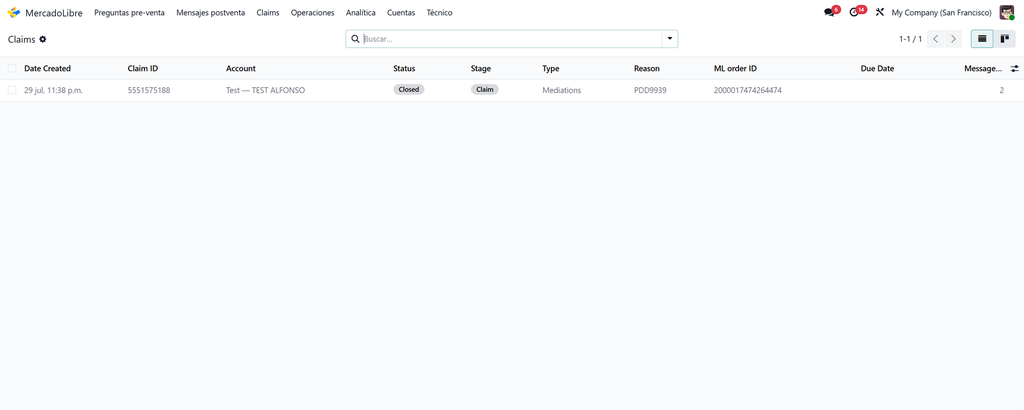Switch to list view
This screenshot has height=410, width=1024.
click(982, 39)
